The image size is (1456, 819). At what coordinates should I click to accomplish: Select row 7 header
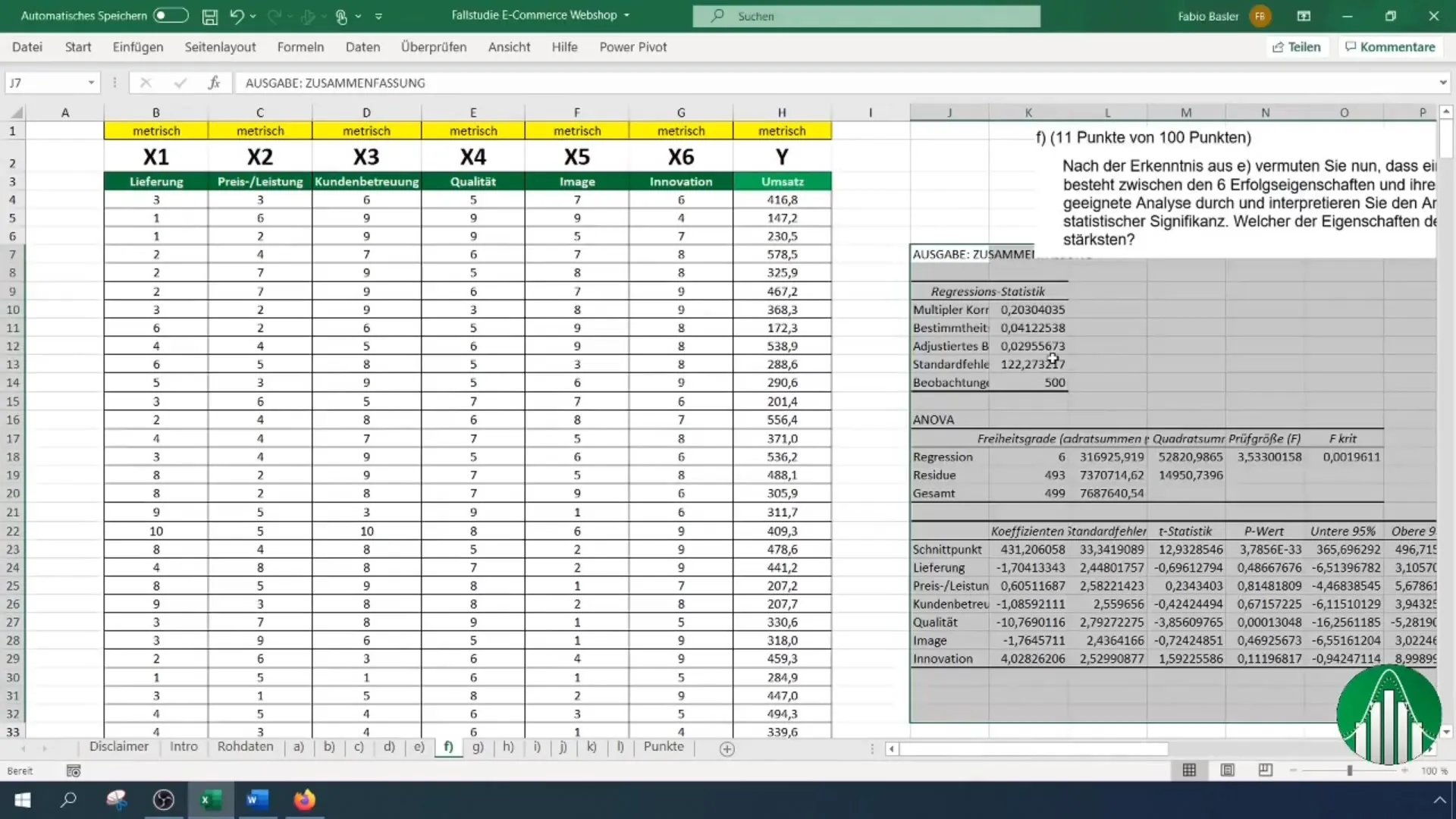tap(13, 254)
